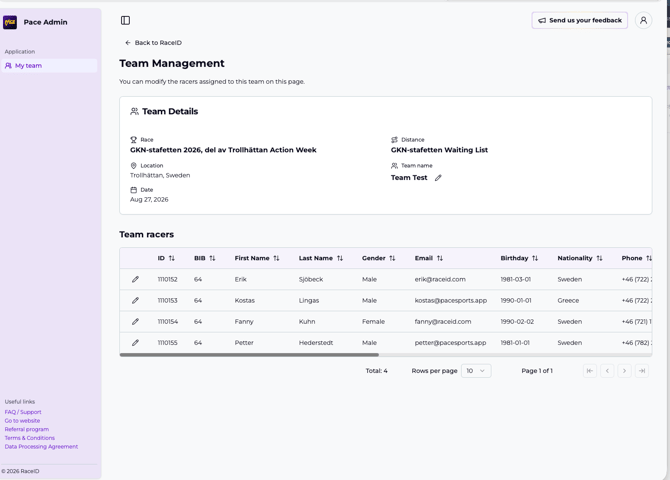Image resolution: width=670 pixels, height=480 pixels.
Task: Open the user profile icon
Action: tap(643, 21)
